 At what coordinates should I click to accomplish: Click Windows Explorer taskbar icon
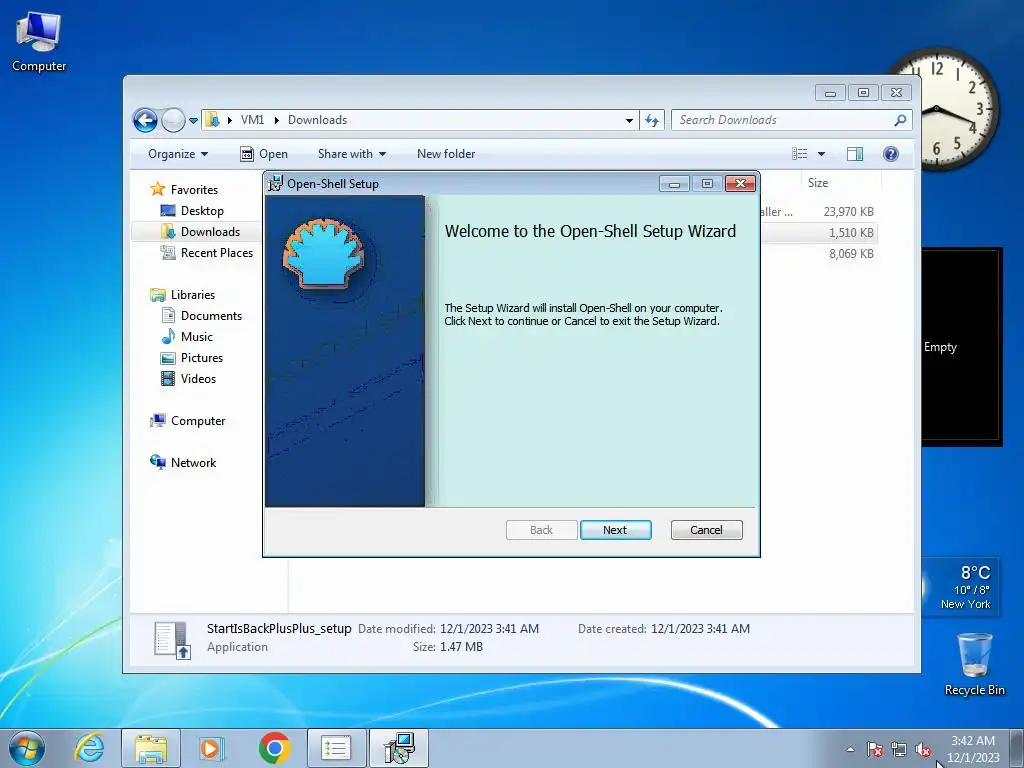151,748
